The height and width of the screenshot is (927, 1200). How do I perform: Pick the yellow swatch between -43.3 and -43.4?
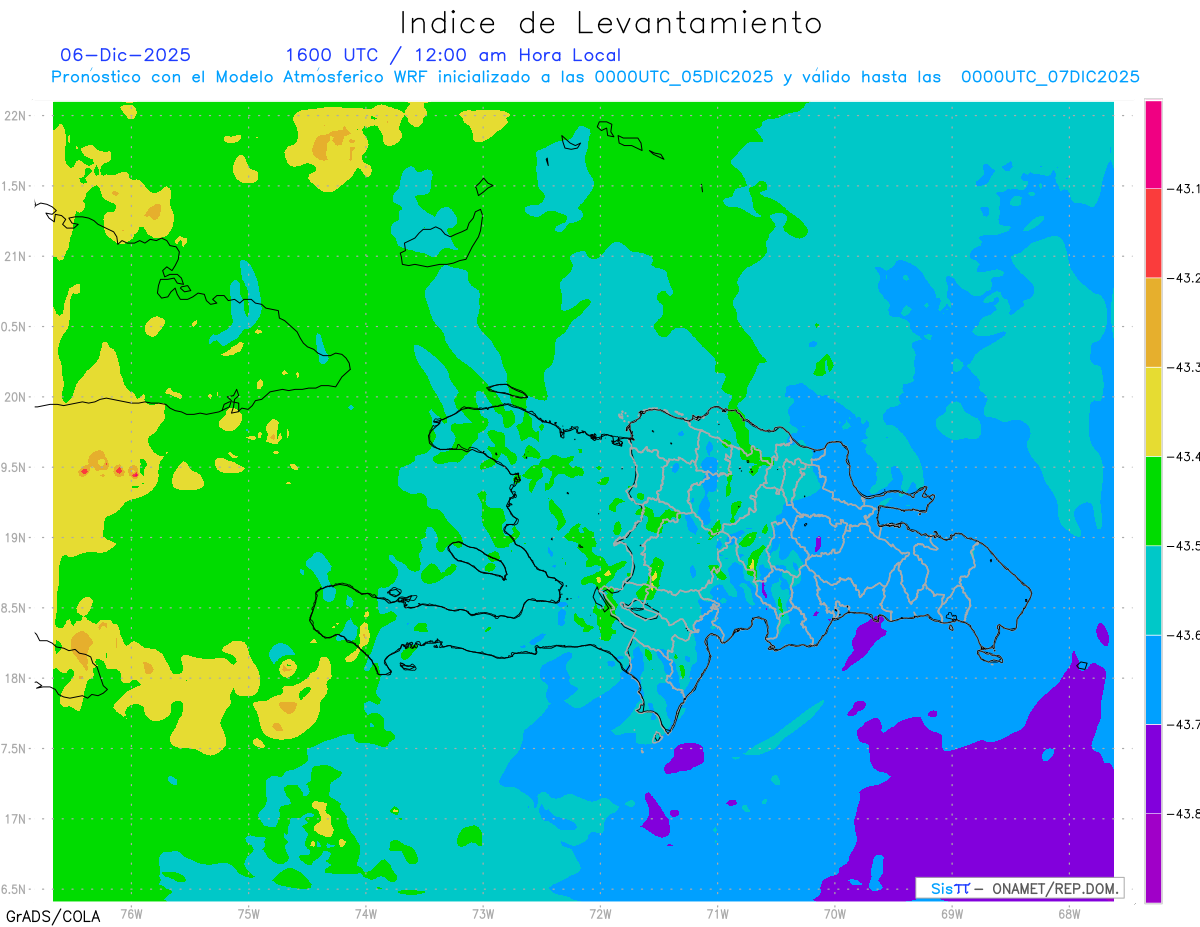[x=1153, y=411]
